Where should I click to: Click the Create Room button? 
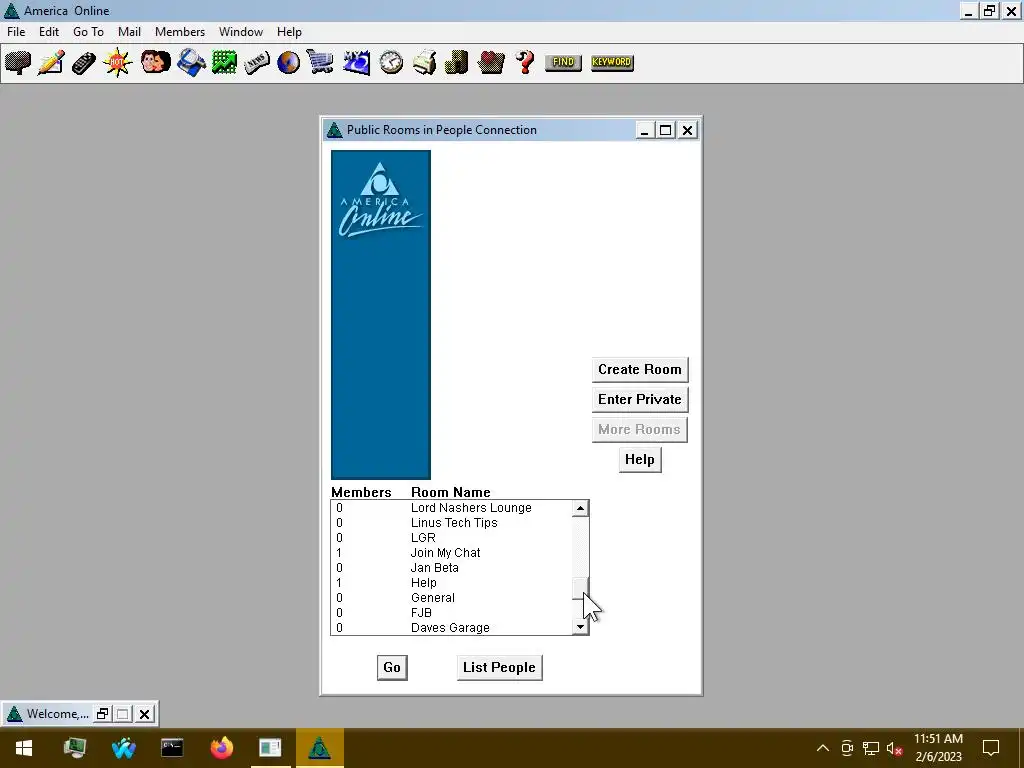(640, 370)
